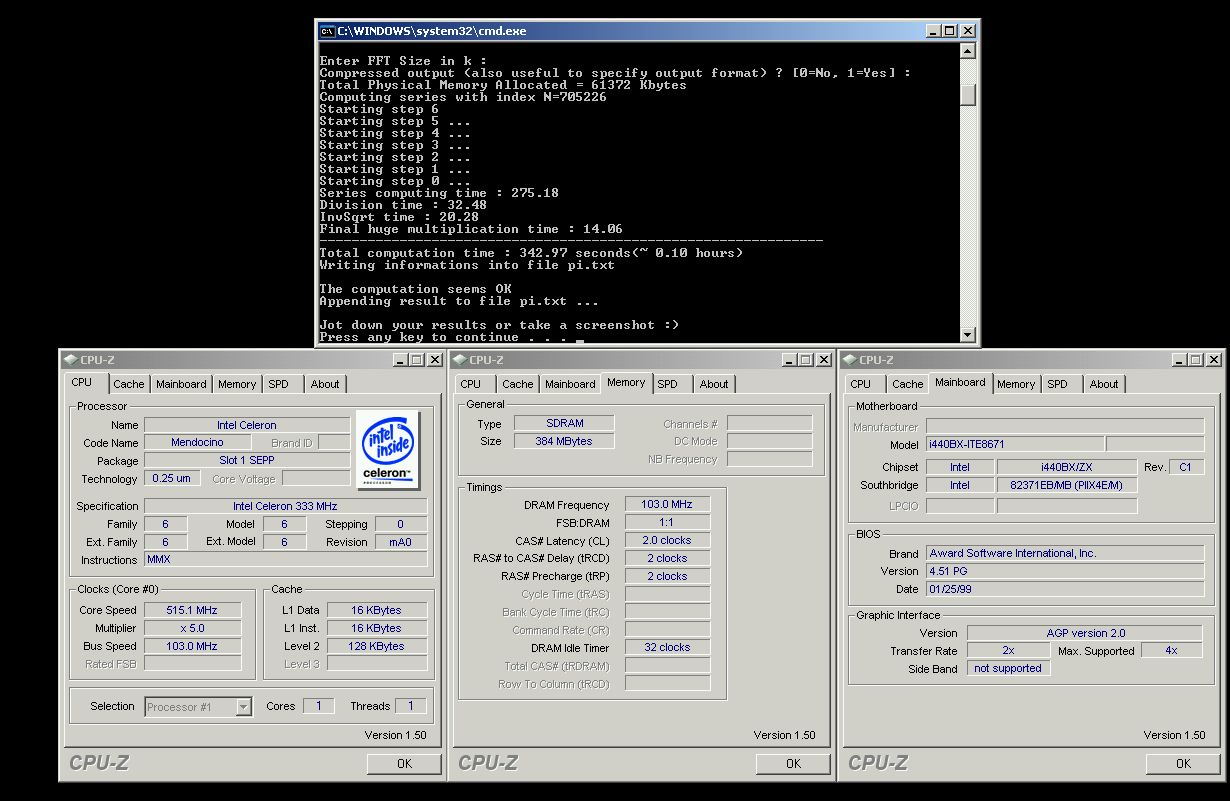Close the right CPU-Z window

click(x=1214, y=360)
